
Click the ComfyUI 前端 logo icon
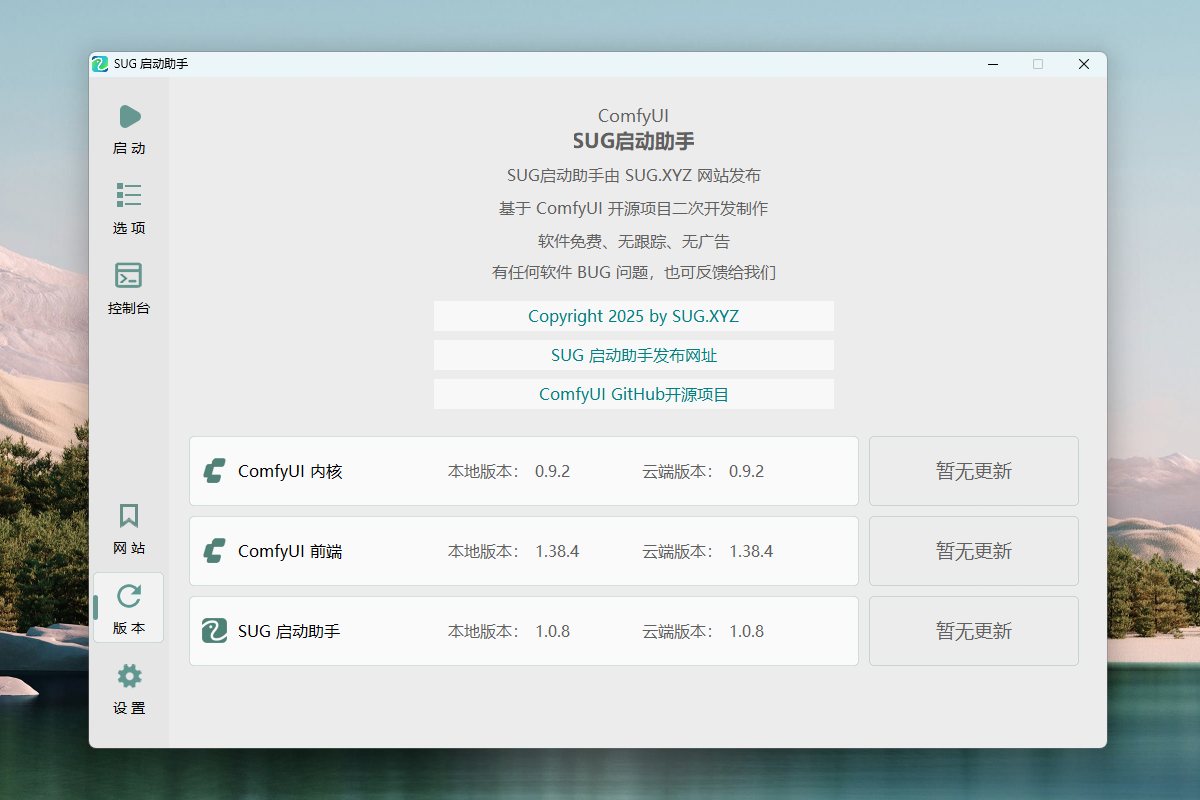[214, 551]
